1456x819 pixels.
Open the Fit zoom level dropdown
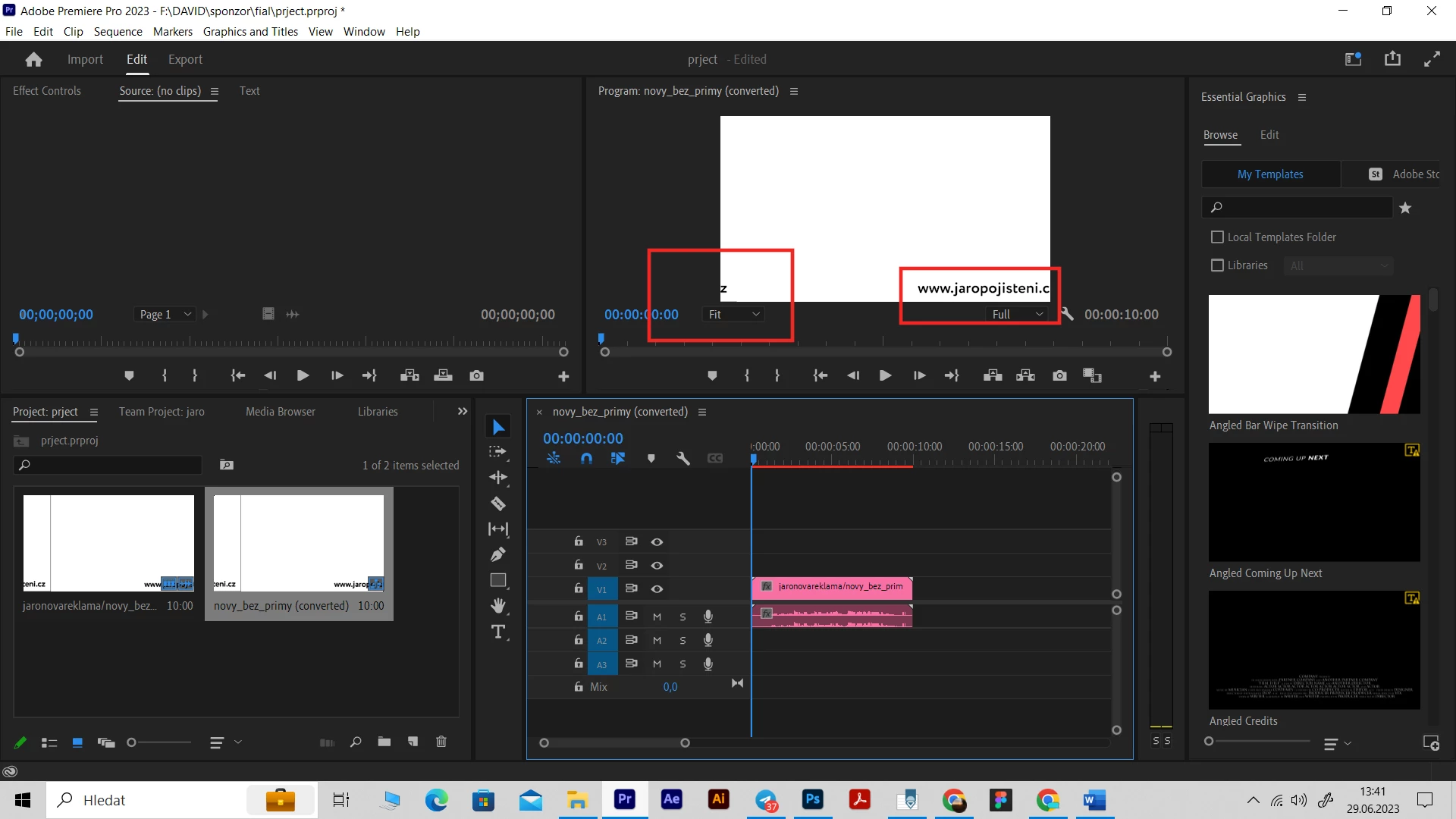(x=733, y=314)
